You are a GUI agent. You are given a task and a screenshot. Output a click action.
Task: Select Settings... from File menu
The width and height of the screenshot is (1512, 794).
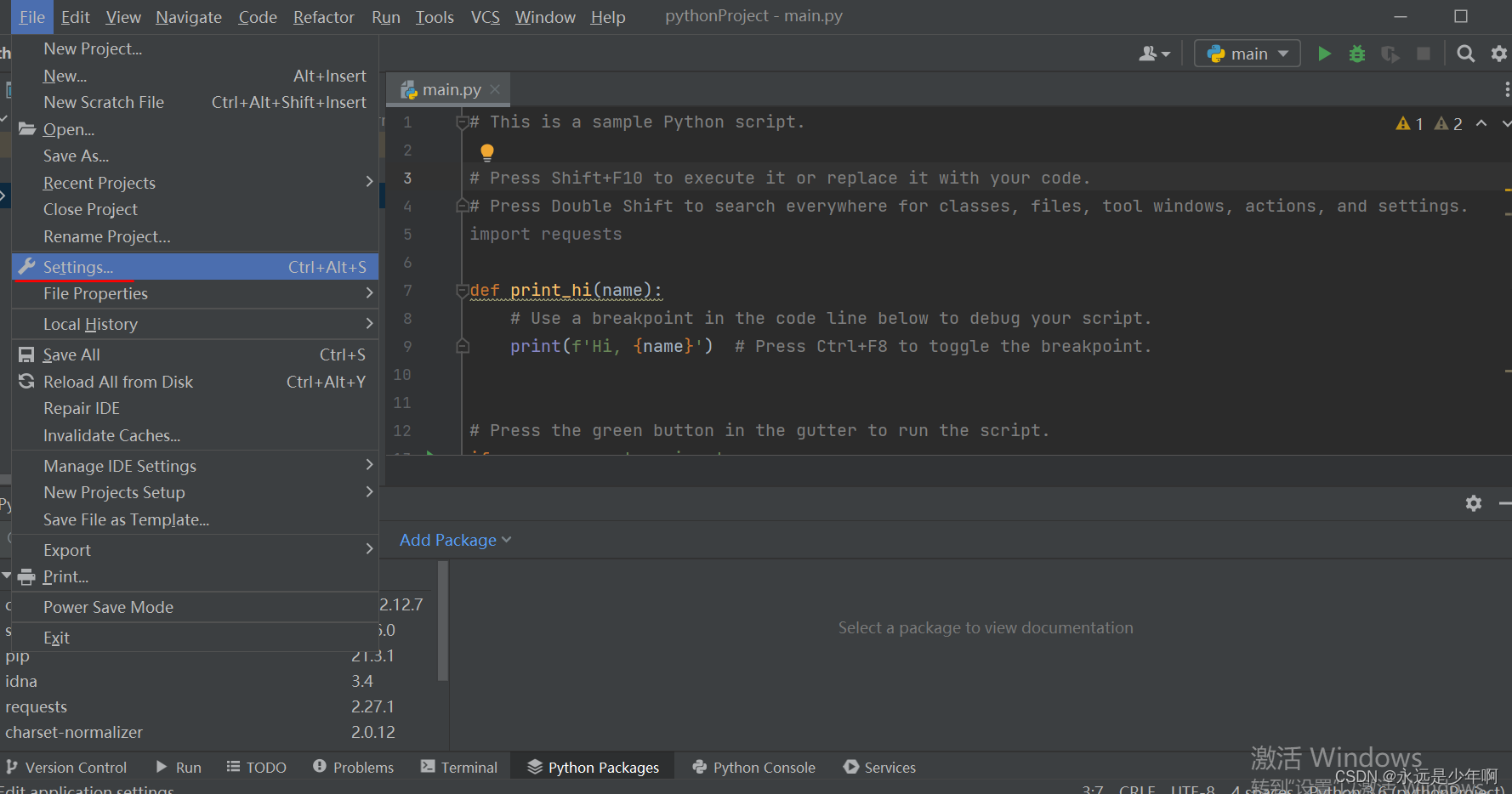pyautogui.click(x=195, y=267)
